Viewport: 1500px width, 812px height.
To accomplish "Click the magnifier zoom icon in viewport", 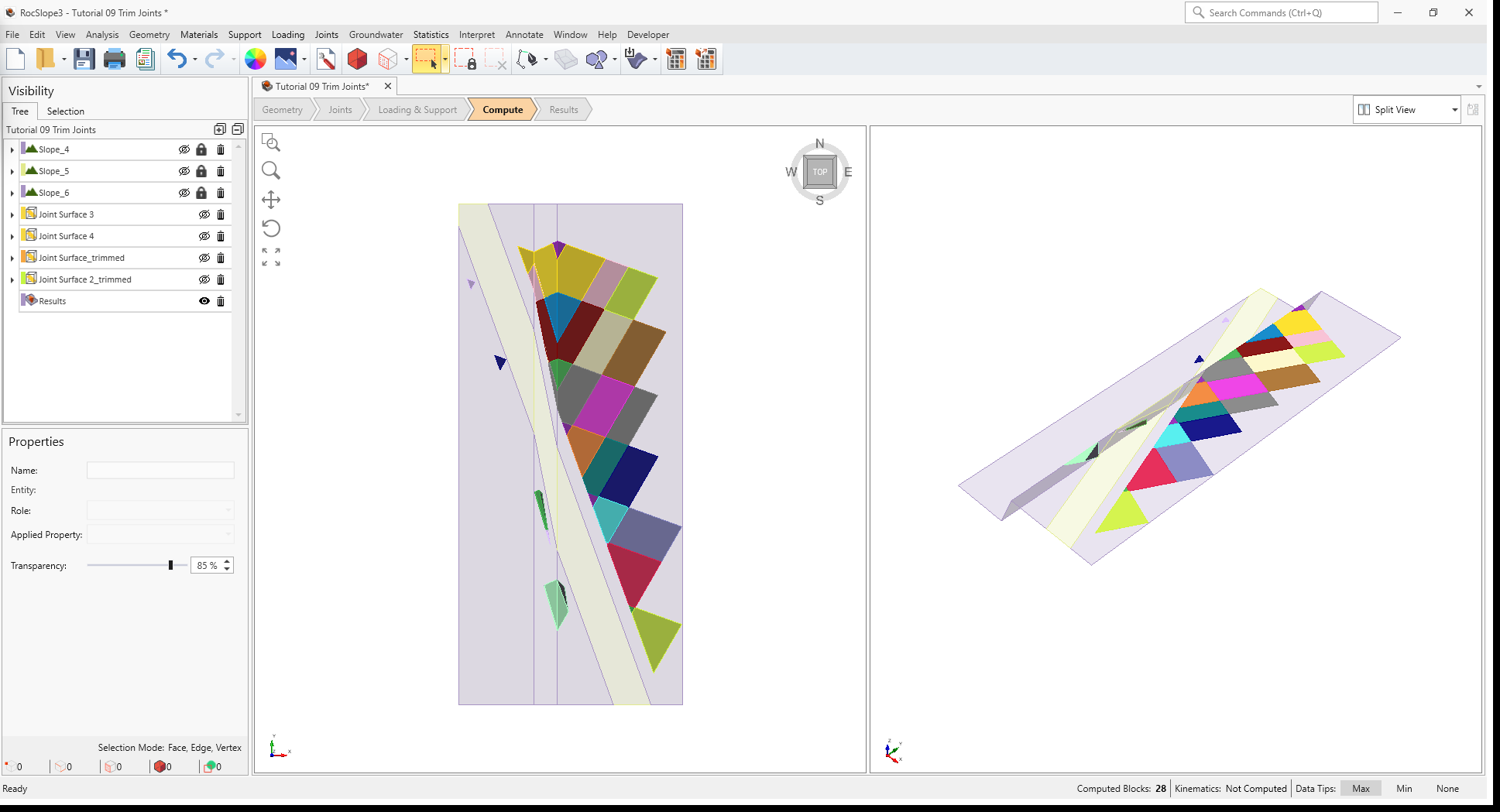I will pyautogui.click(x=271, y=170).
